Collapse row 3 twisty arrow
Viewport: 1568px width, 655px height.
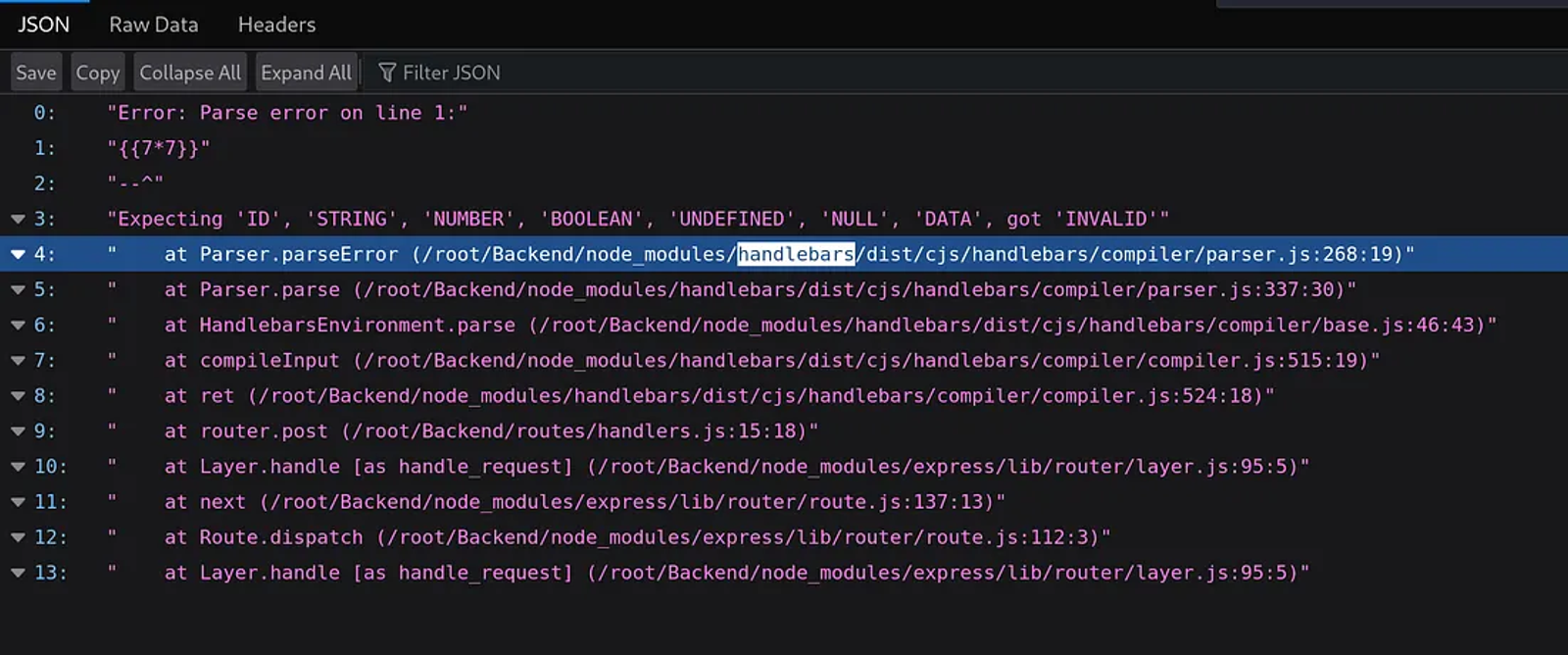(18, 219)
